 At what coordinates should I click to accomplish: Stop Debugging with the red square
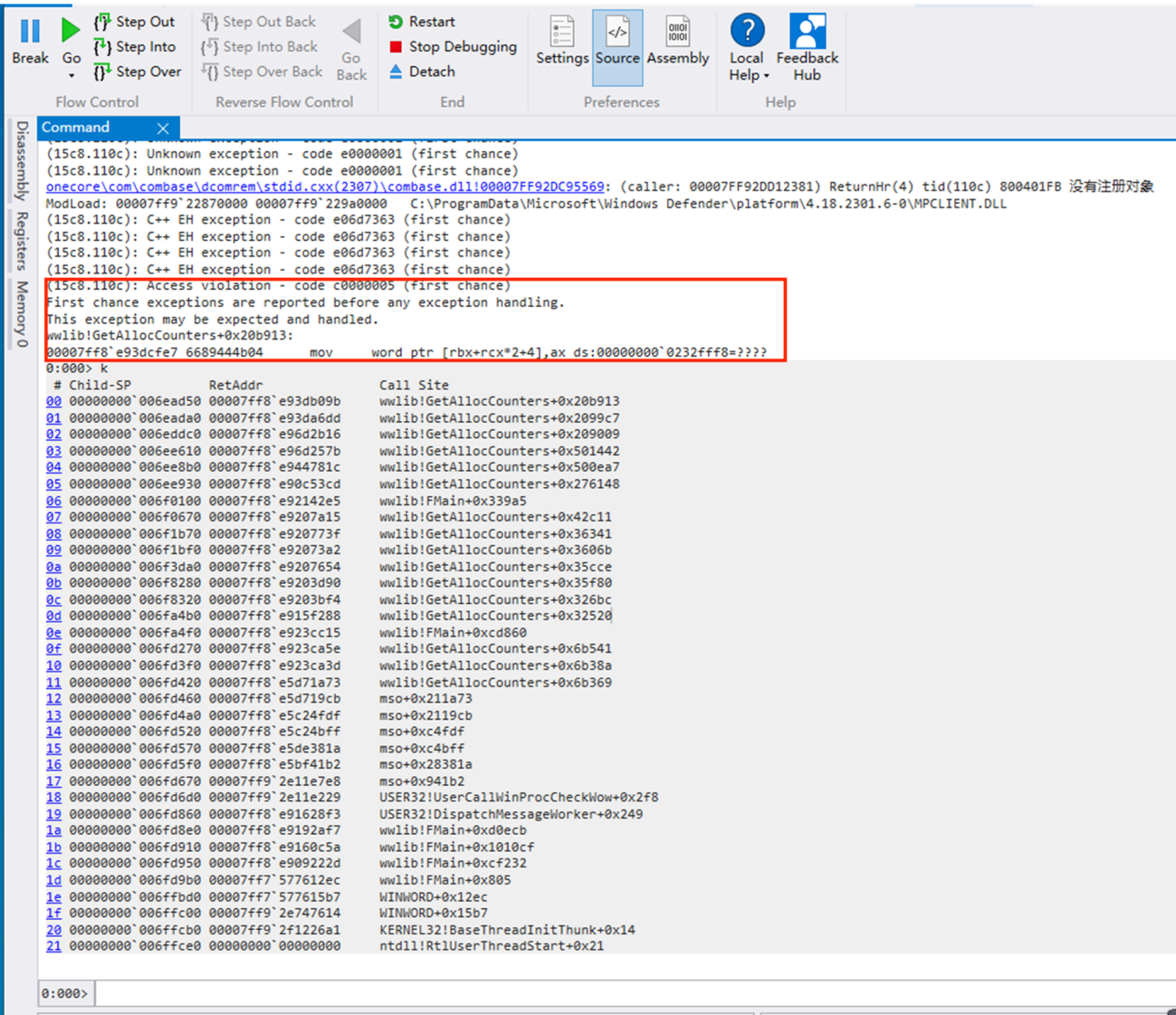click(x=453, y=47)
